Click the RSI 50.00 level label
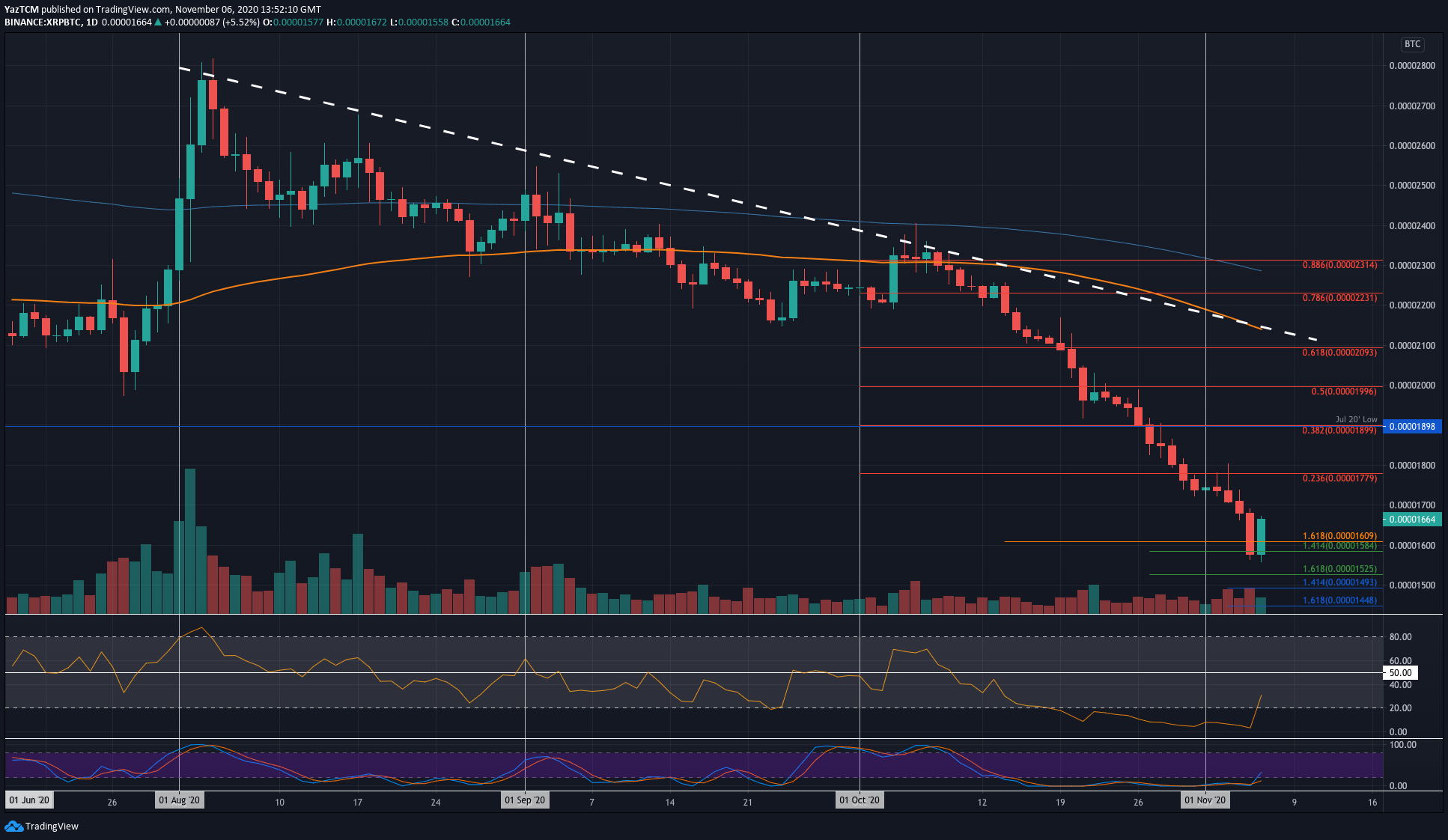Image resolution: width=1448 pixels, height=840 pixels. point(1400,672)
